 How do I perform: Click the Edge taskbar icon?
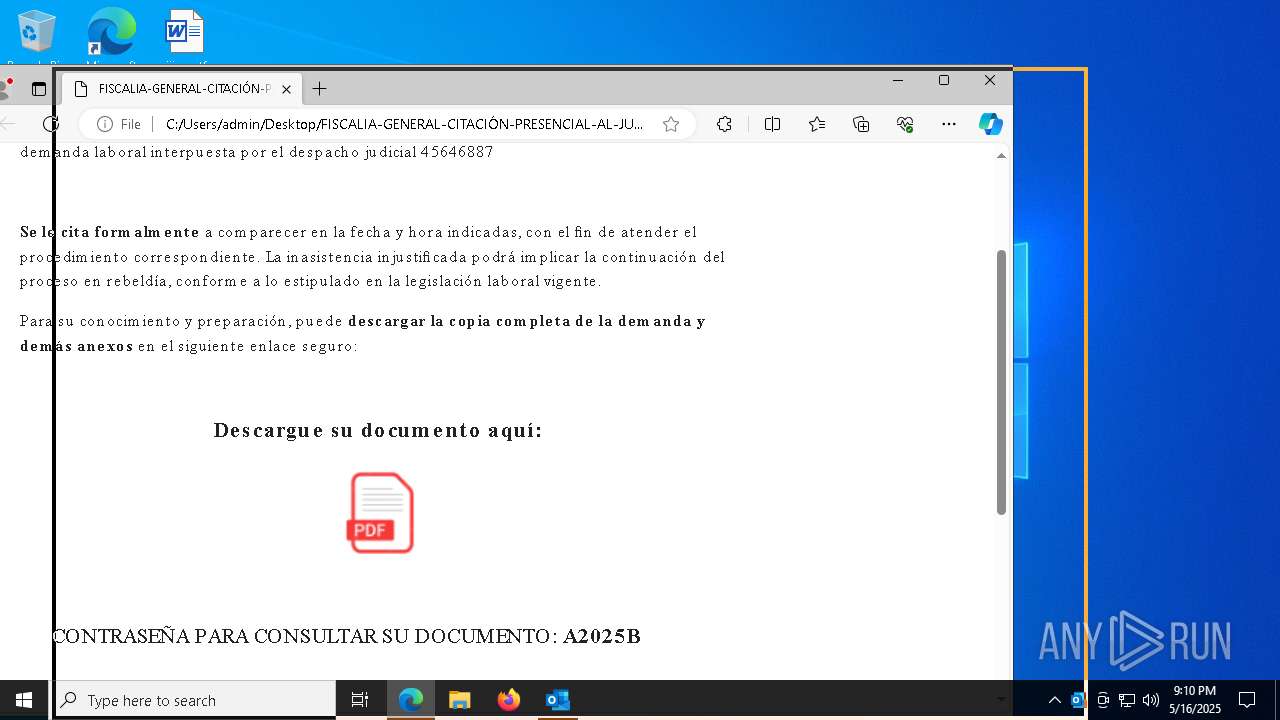tap(411, 700)
